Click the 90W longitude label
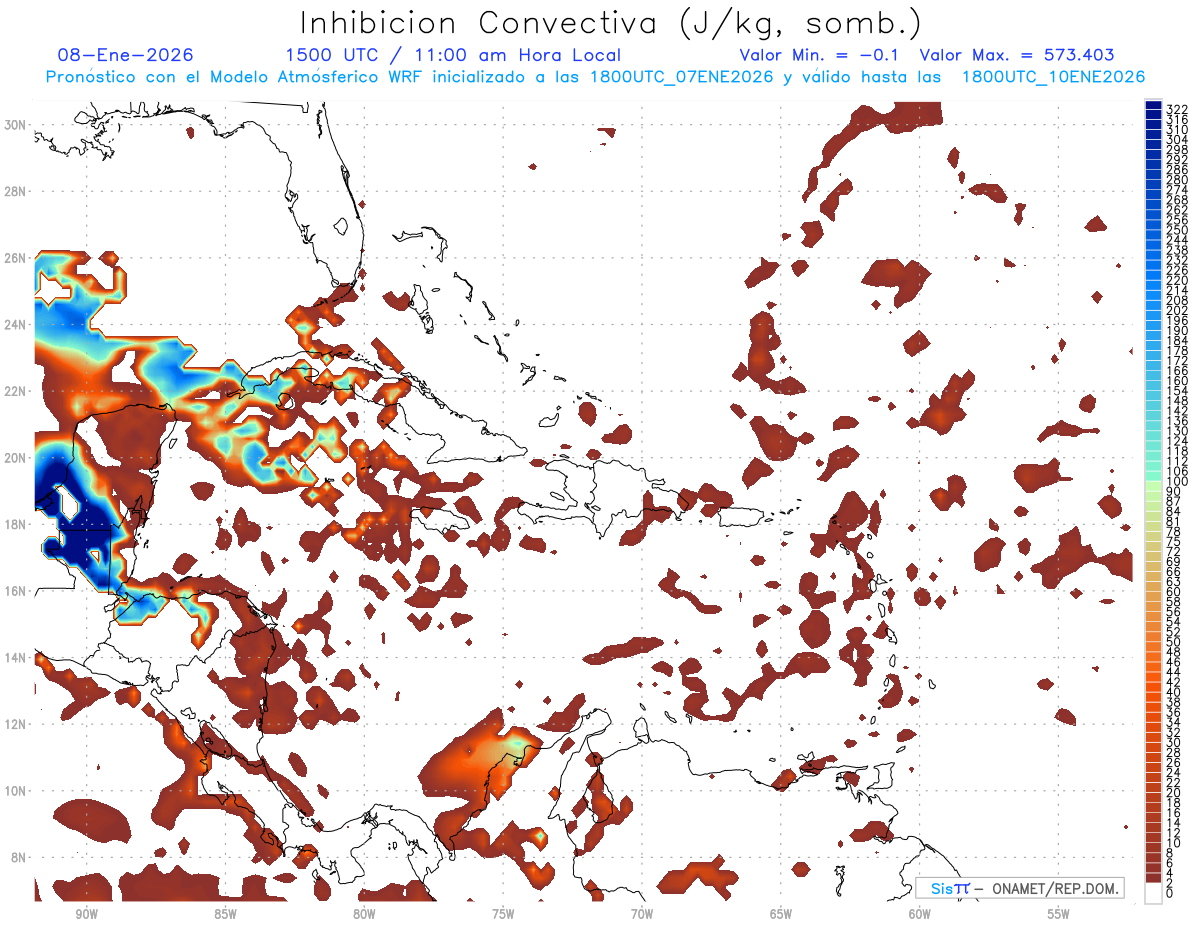The height and width of the screenshot is (927, 1200). tap(86, 915)
